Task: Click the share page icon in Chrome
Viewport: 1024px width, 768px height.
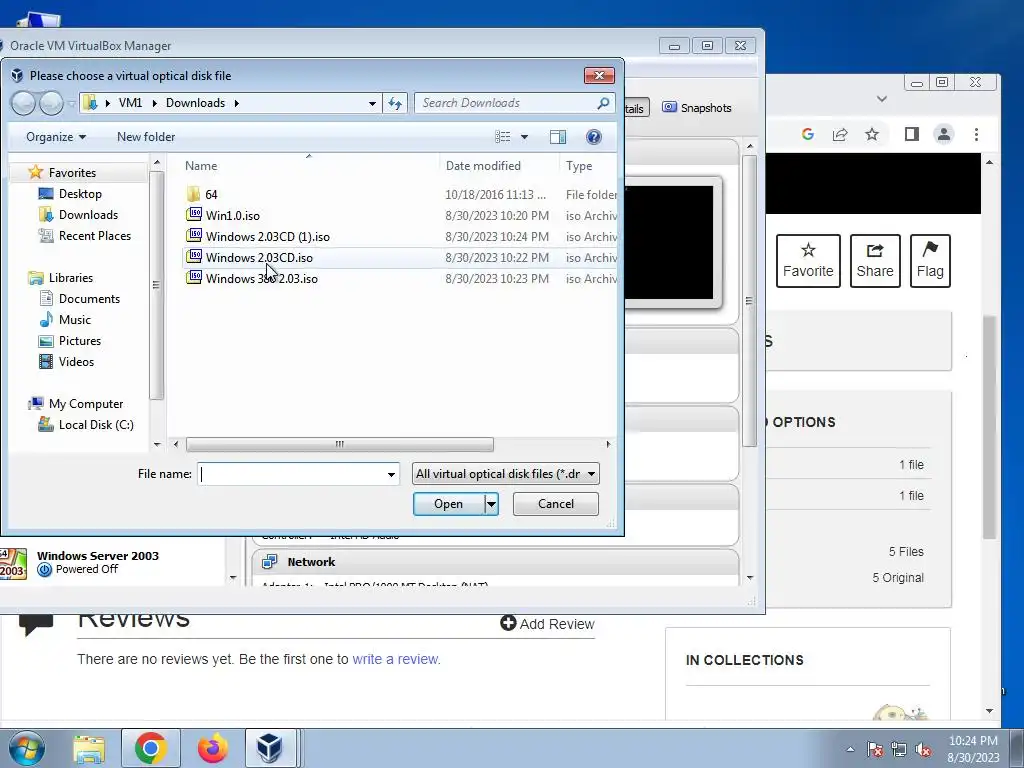Action: tap(840, 135)
